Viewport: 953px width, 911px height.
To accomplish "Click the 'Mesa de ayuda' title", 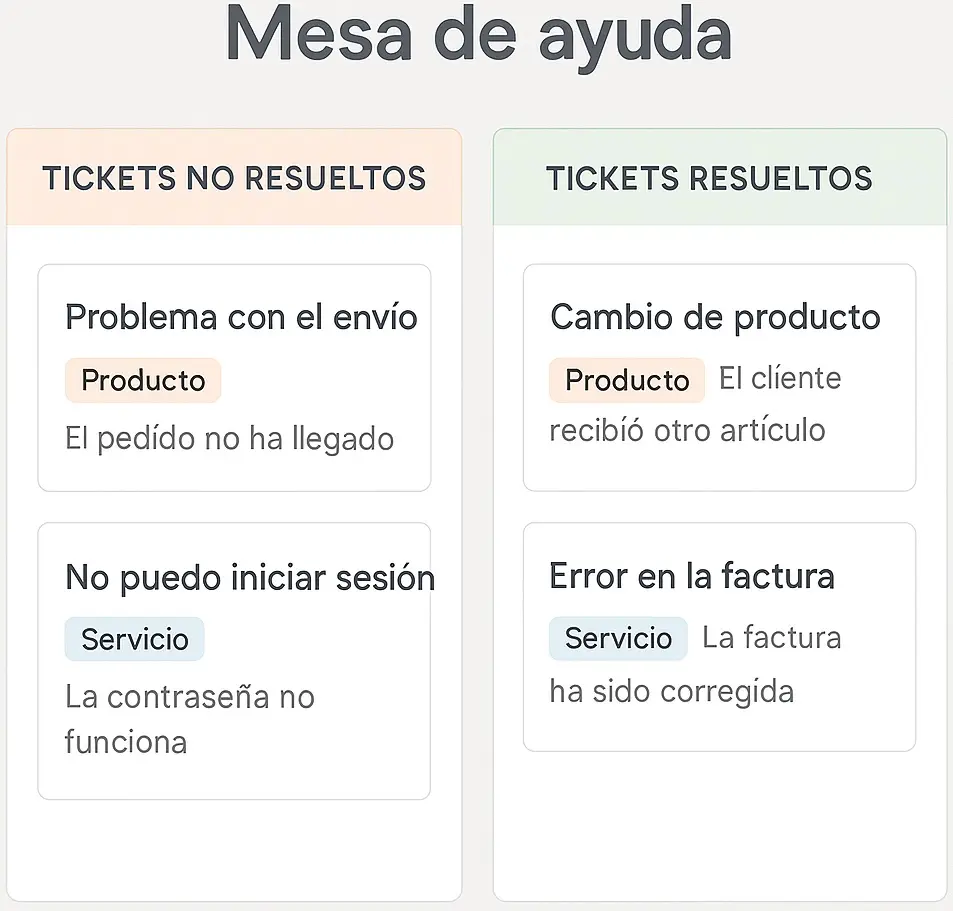I will click(476, 36).
